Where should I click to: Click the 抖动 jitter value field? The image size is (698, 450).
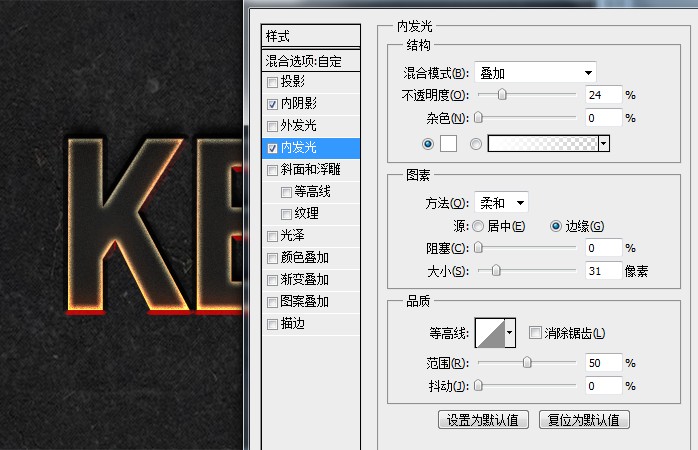tap(603, 386)
